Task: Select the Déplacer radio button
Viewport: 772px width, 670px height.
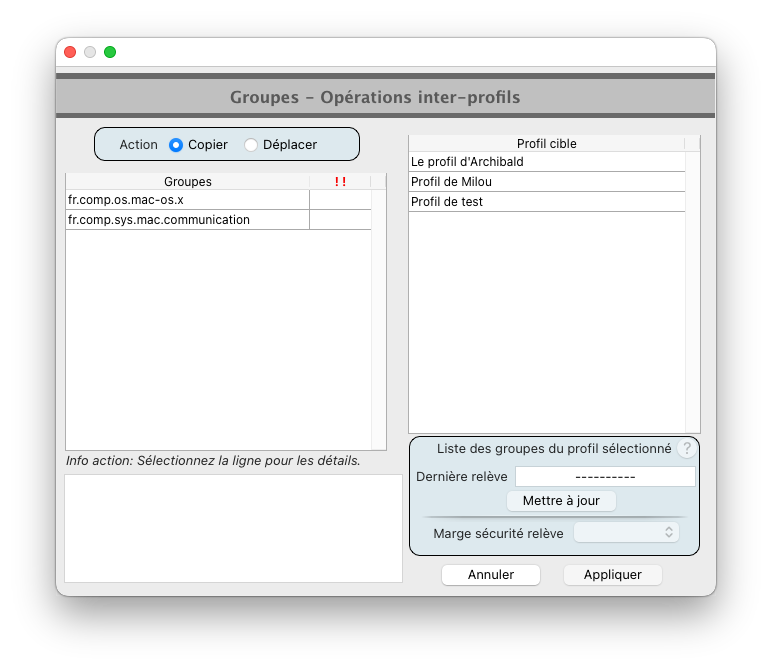Action: coord(251,145)
